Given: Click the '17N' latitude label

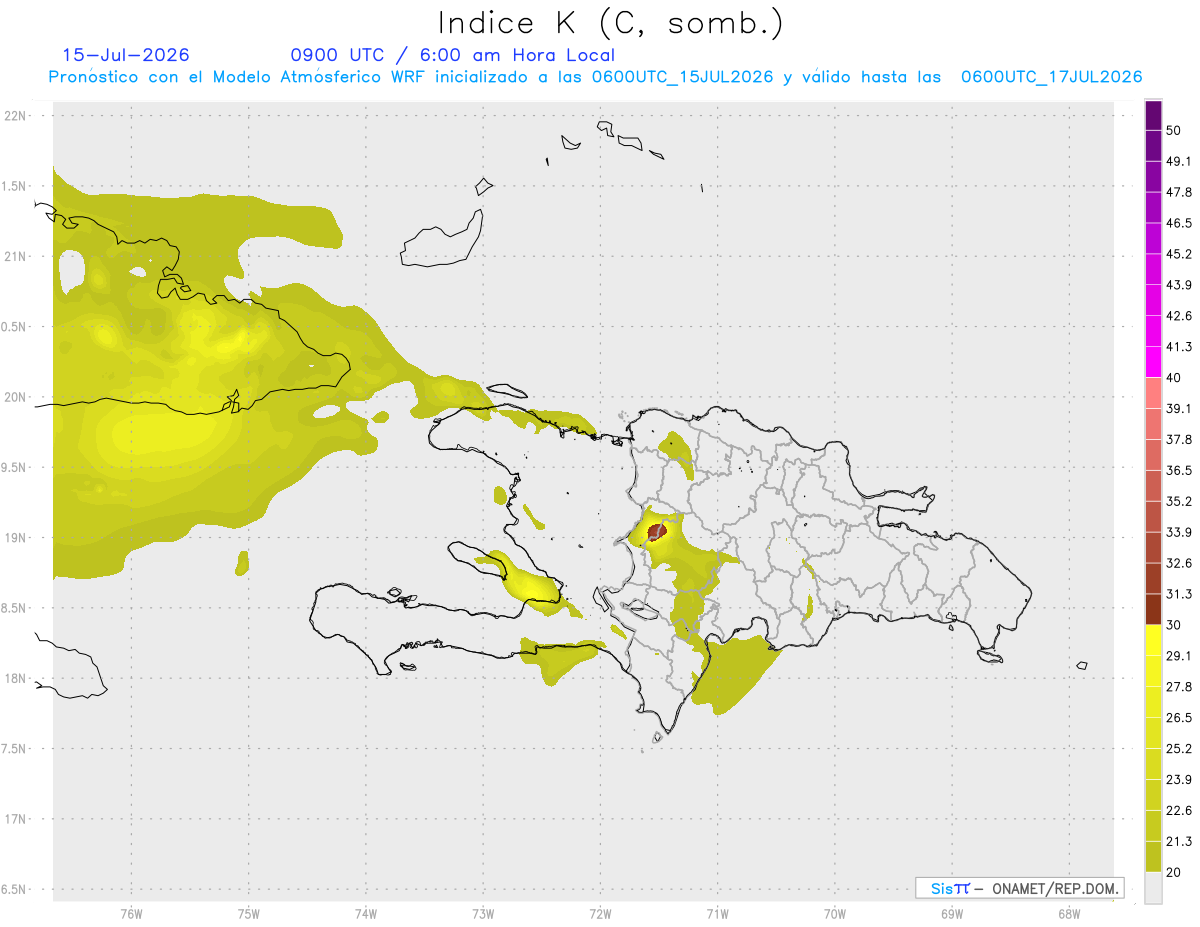Looking at the screenshot, I should [17, 819].
